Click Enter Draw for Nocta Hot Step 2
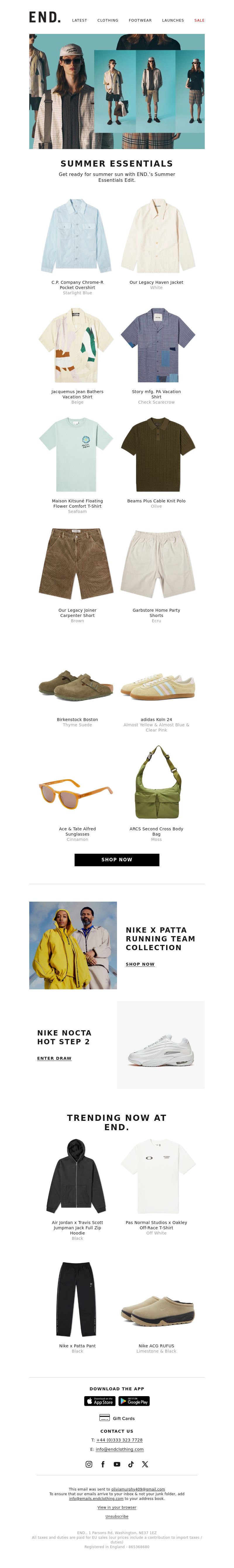234x1568 pixels. tap(54, 1058)
